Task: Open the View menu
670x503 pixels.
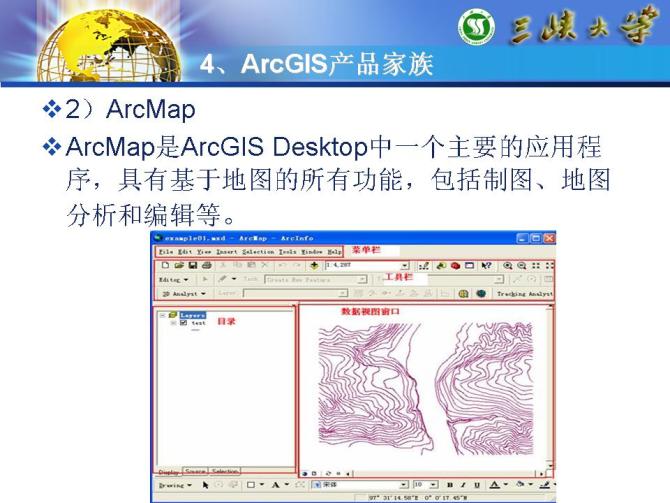Action: 204,252
